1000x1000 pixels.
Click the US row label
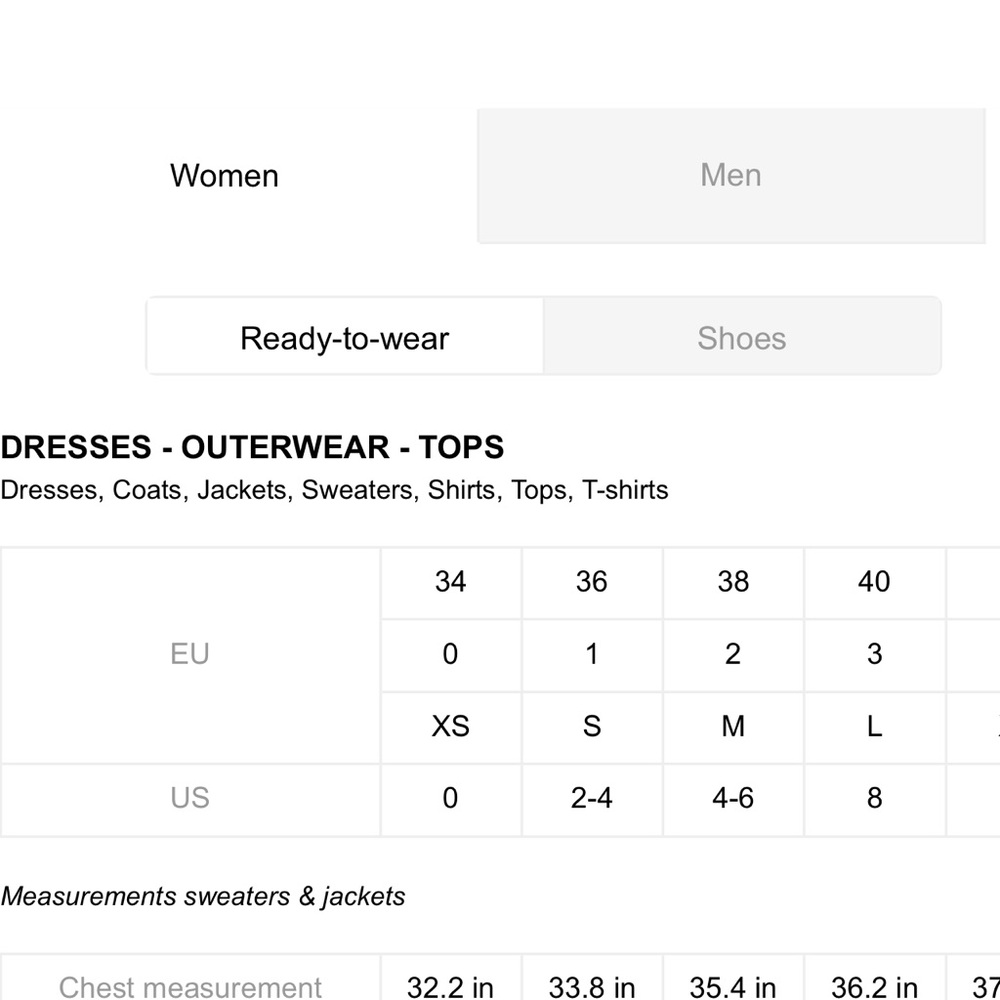tap(190, 799)
